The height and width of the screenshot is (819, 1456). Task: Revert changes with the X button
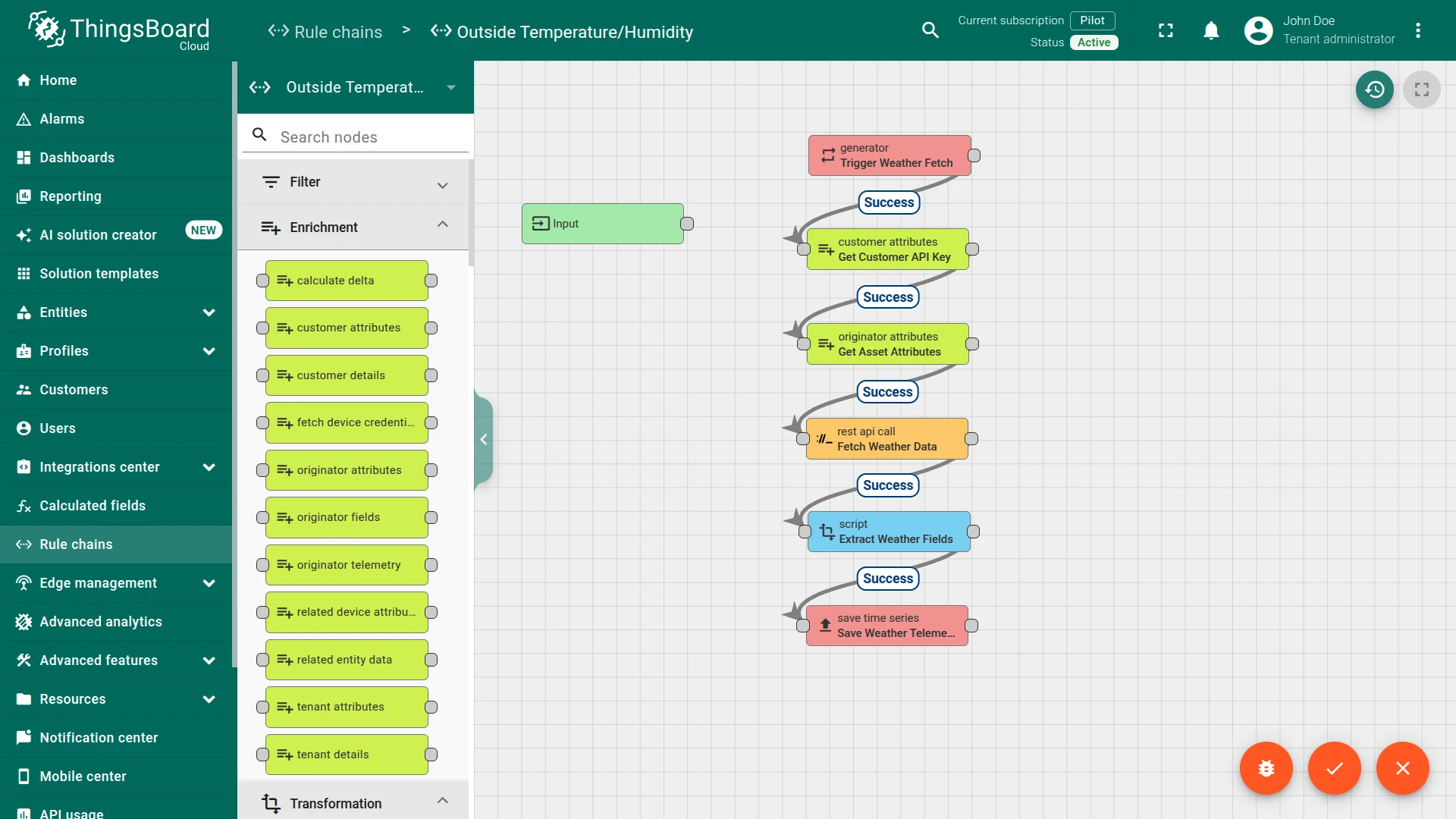(x=1403, y=768)
